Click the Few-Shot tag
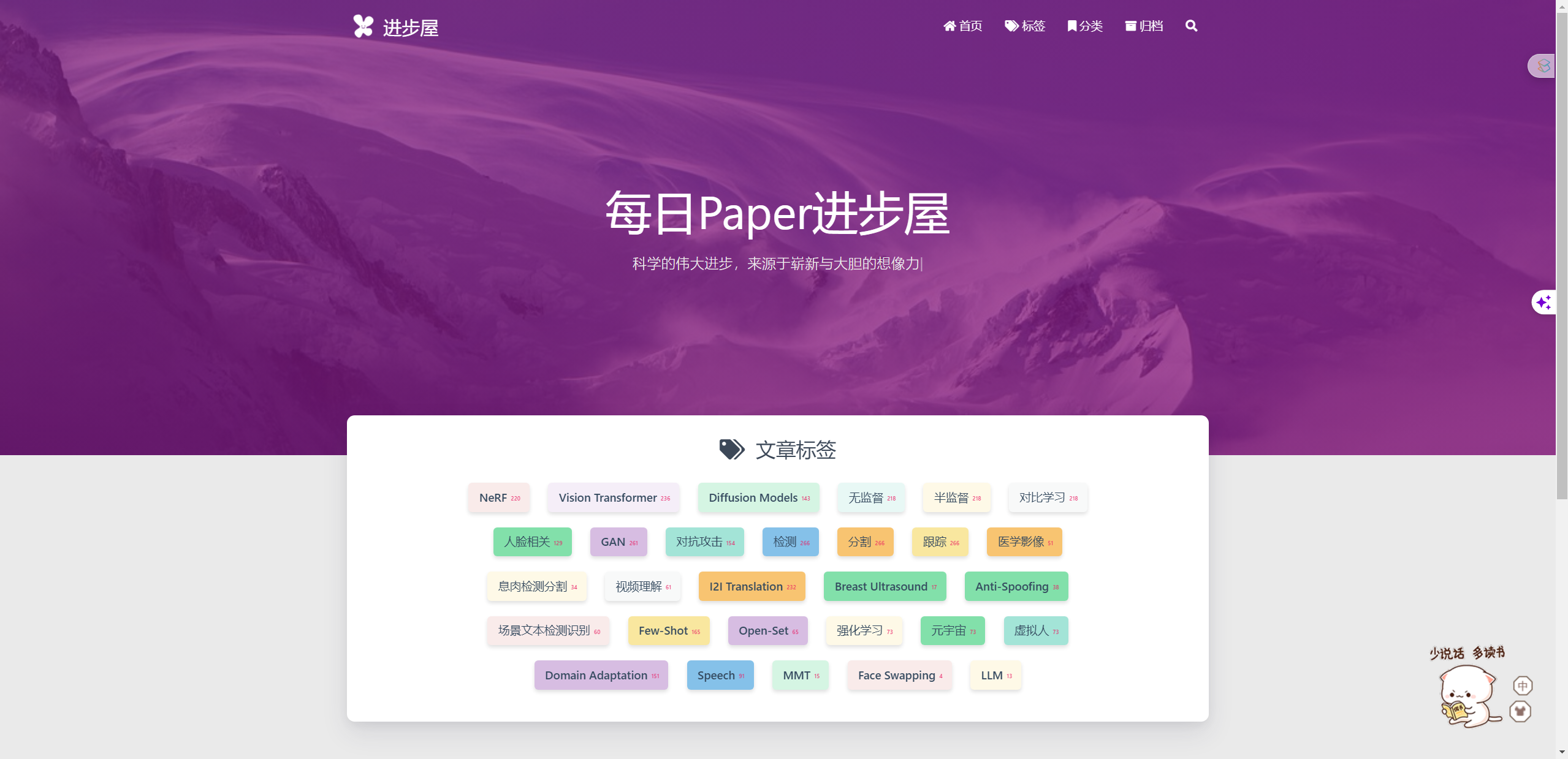1568x759 pixels. [669, 631]
